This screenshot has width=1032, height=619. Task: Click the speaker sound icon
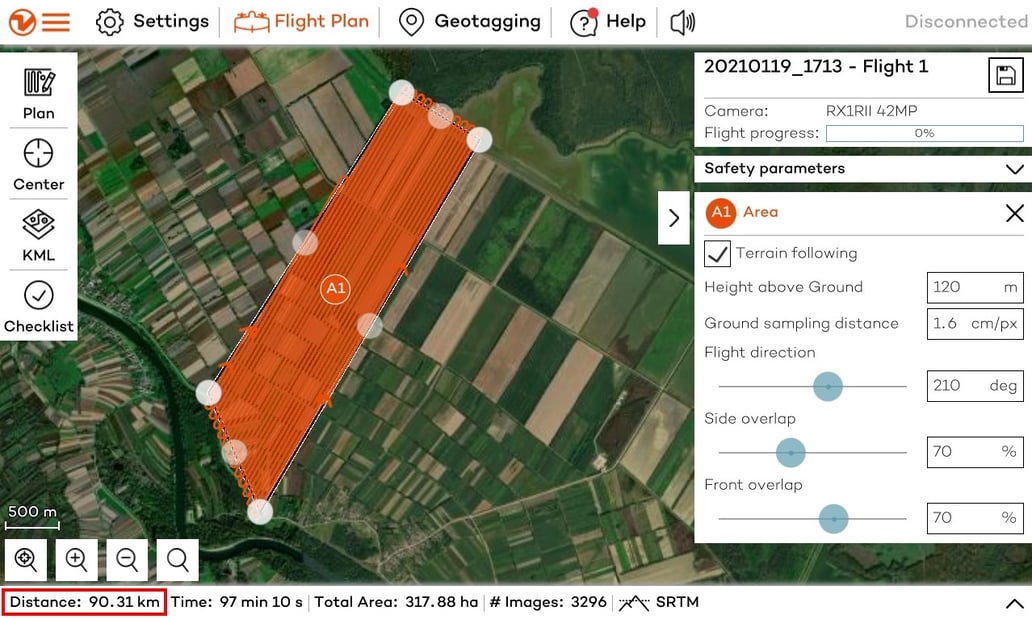(x=682, y=22)
